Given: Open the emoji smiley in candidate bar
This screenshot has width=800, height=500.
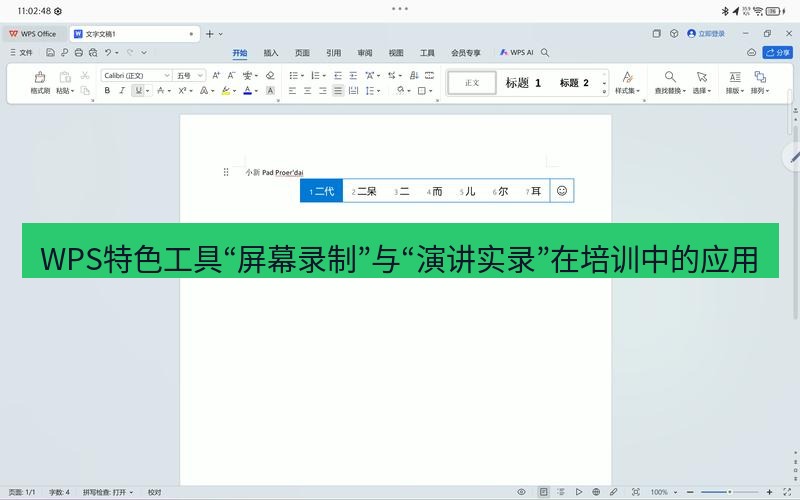Looking at the screenshot, I should tap(562, 191).
